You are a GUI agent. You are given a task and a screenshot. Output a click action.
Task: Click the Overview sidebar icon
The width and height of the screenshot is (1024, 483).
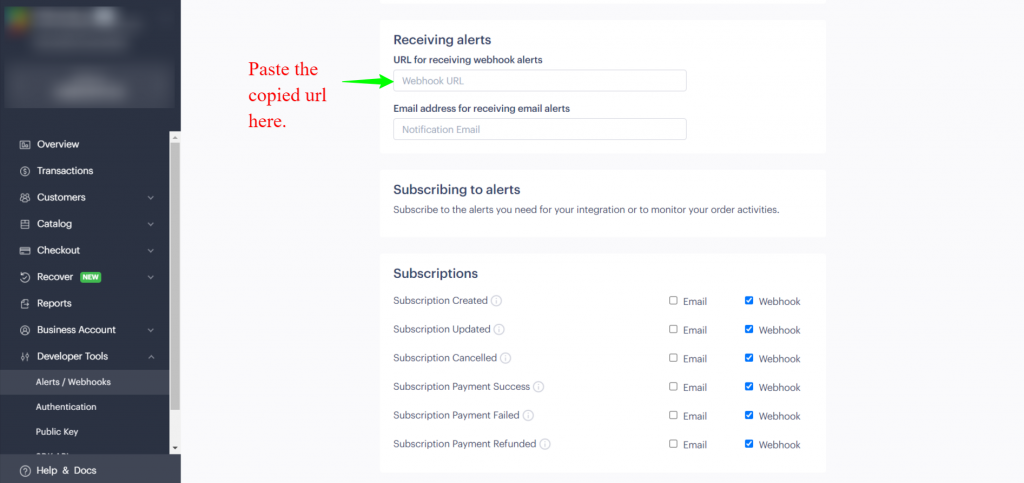[25, 144]
